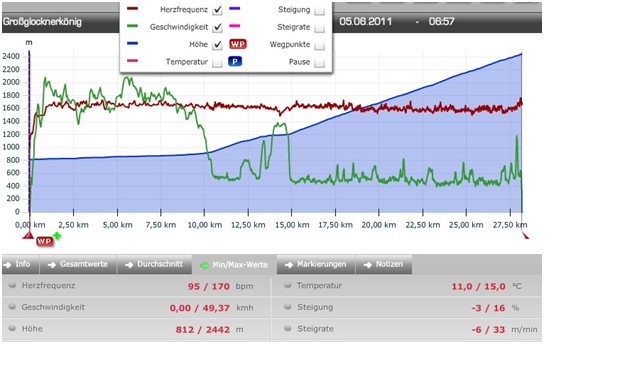Click the bullet beside Geschwindigkeit row

coord(12,307)
